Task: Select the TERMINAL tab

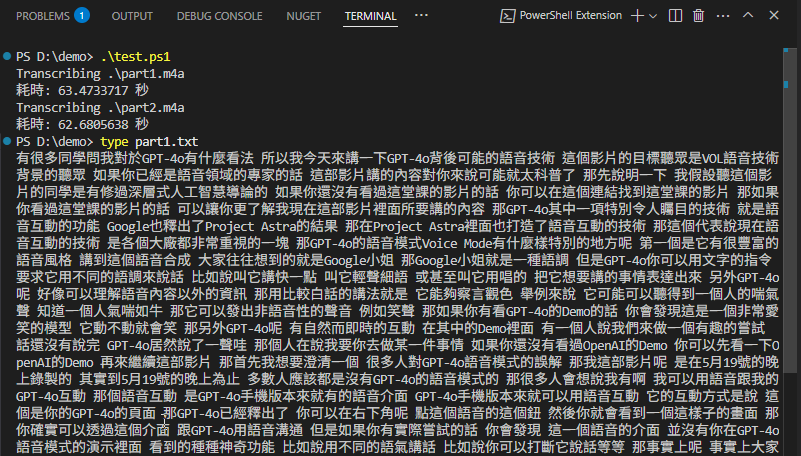Action: pyautogui.click(x=370, y=16)
